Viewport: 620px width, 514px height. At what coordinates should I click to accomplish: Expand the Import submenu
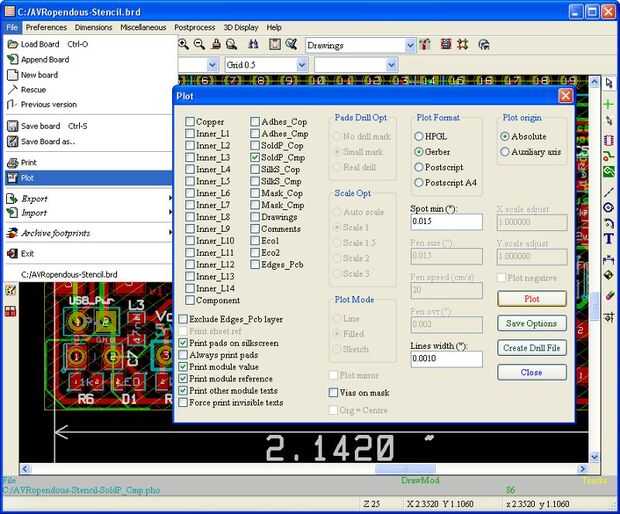click(x=89, y=213)
